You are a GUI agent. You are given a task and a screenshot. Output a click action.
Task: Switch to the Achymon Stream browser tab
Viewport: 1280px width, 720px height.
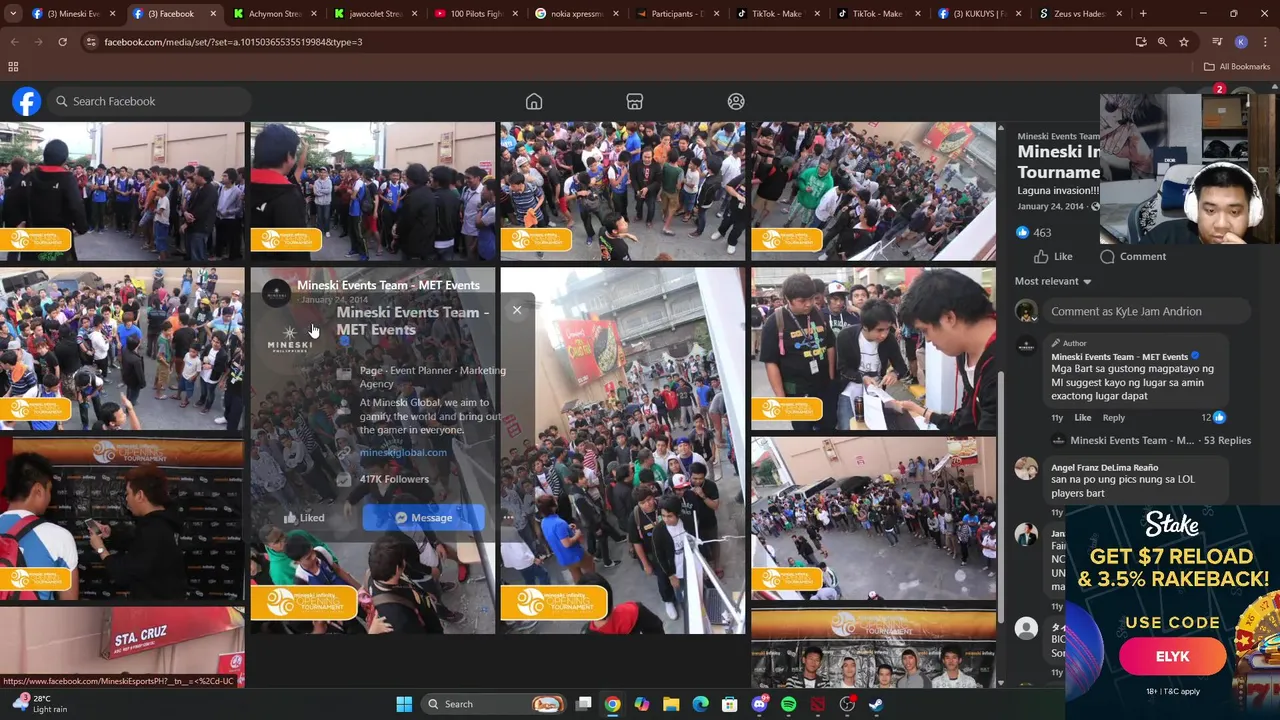pos(268,14)
